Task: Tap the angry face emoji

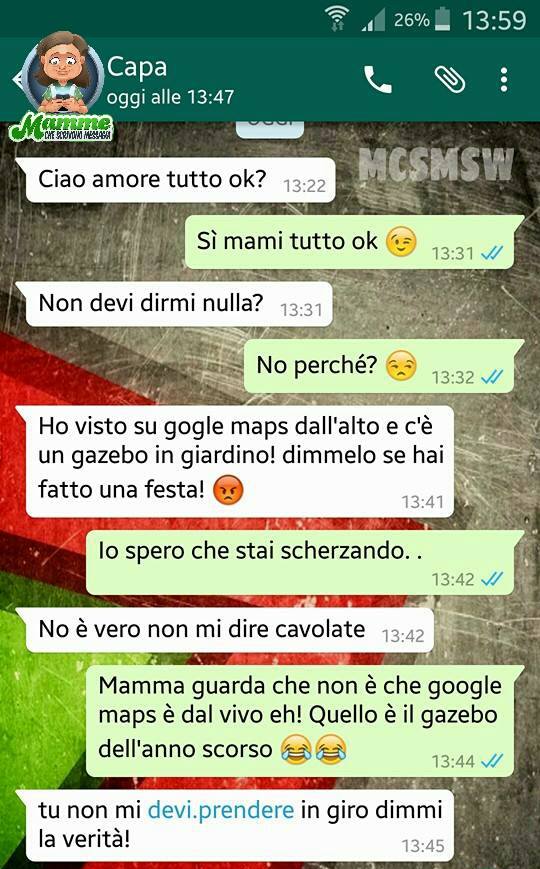Action: [228, 490]
